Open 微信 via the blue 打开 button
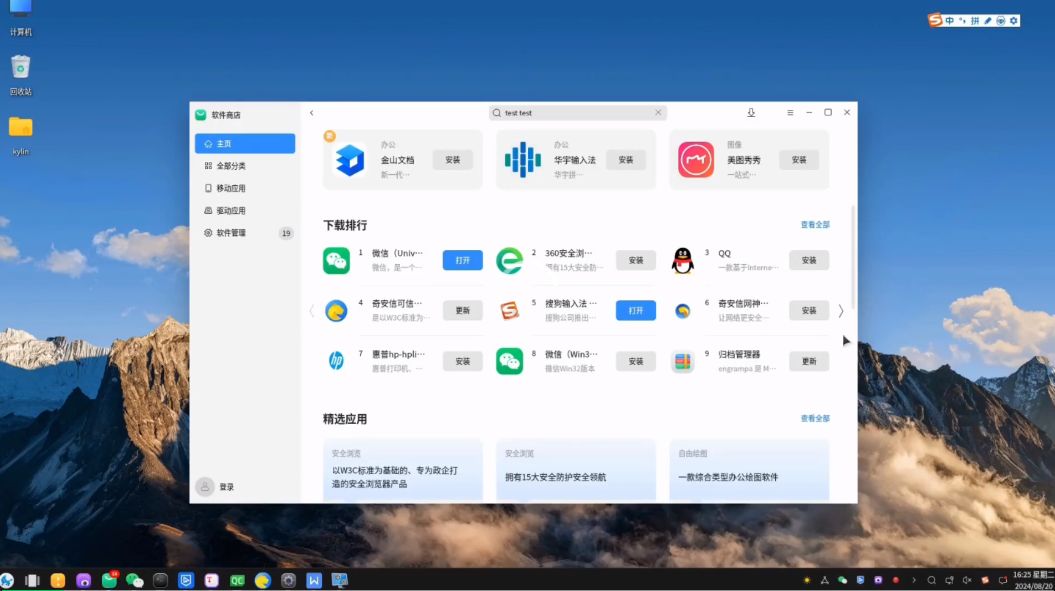This screenshot has height=591, width=1055. tap(462, 260)
